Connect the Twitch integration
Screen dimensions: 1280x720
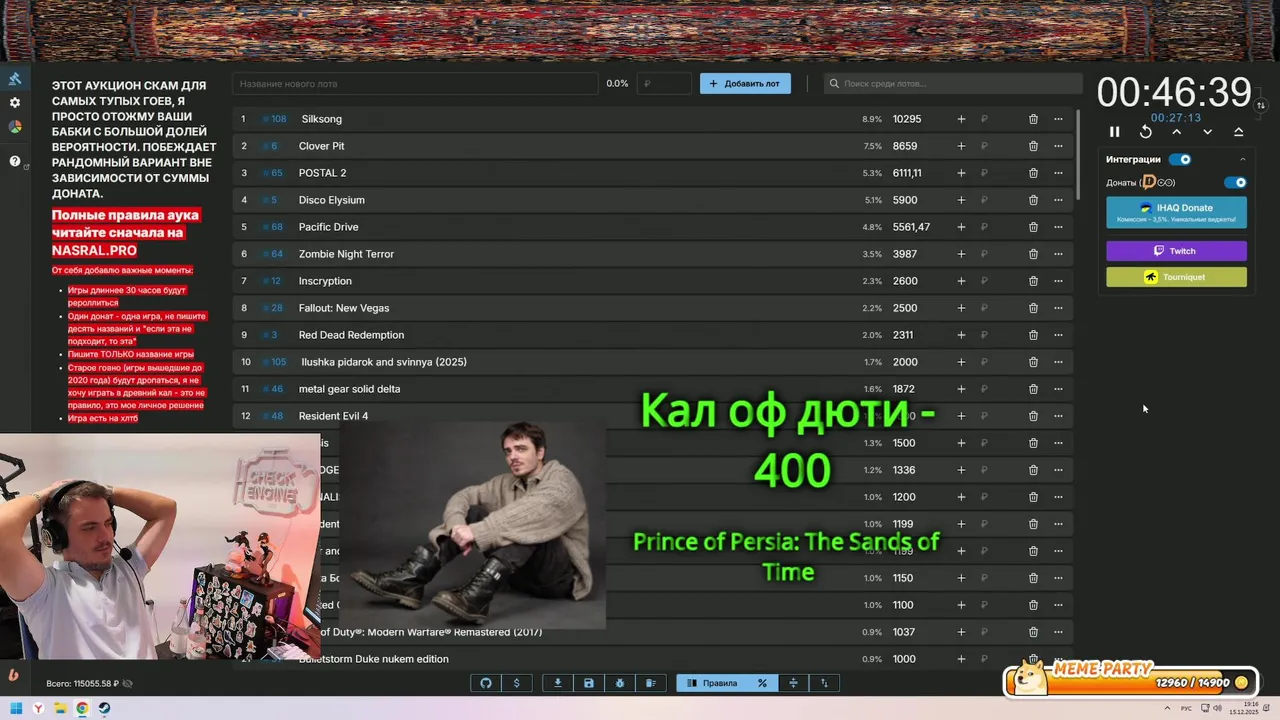coord(1177,251)
